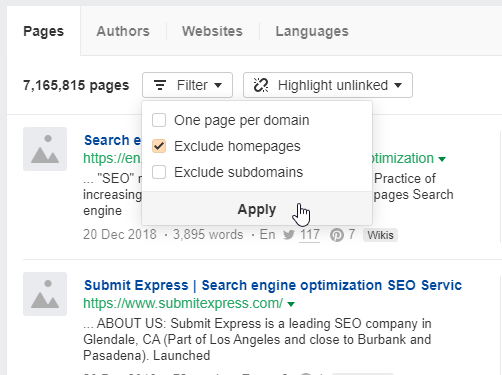Viewport: 502px width, 375px height.
Task: Collapse the Filter dropdown
Action: (x=187, y=85)
